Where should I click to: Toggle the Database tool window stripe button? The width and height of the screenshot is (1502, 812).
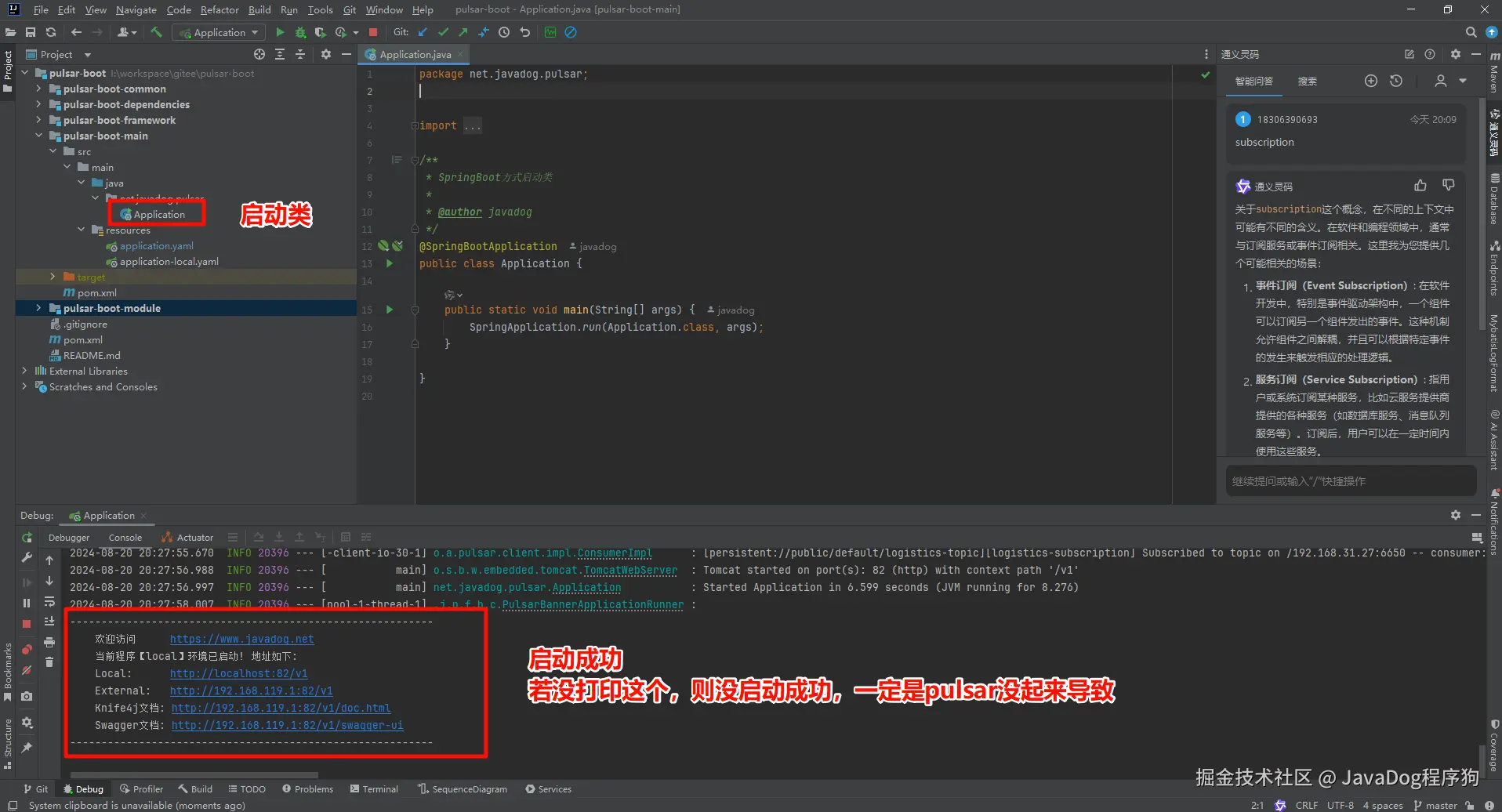(1494, 199)
